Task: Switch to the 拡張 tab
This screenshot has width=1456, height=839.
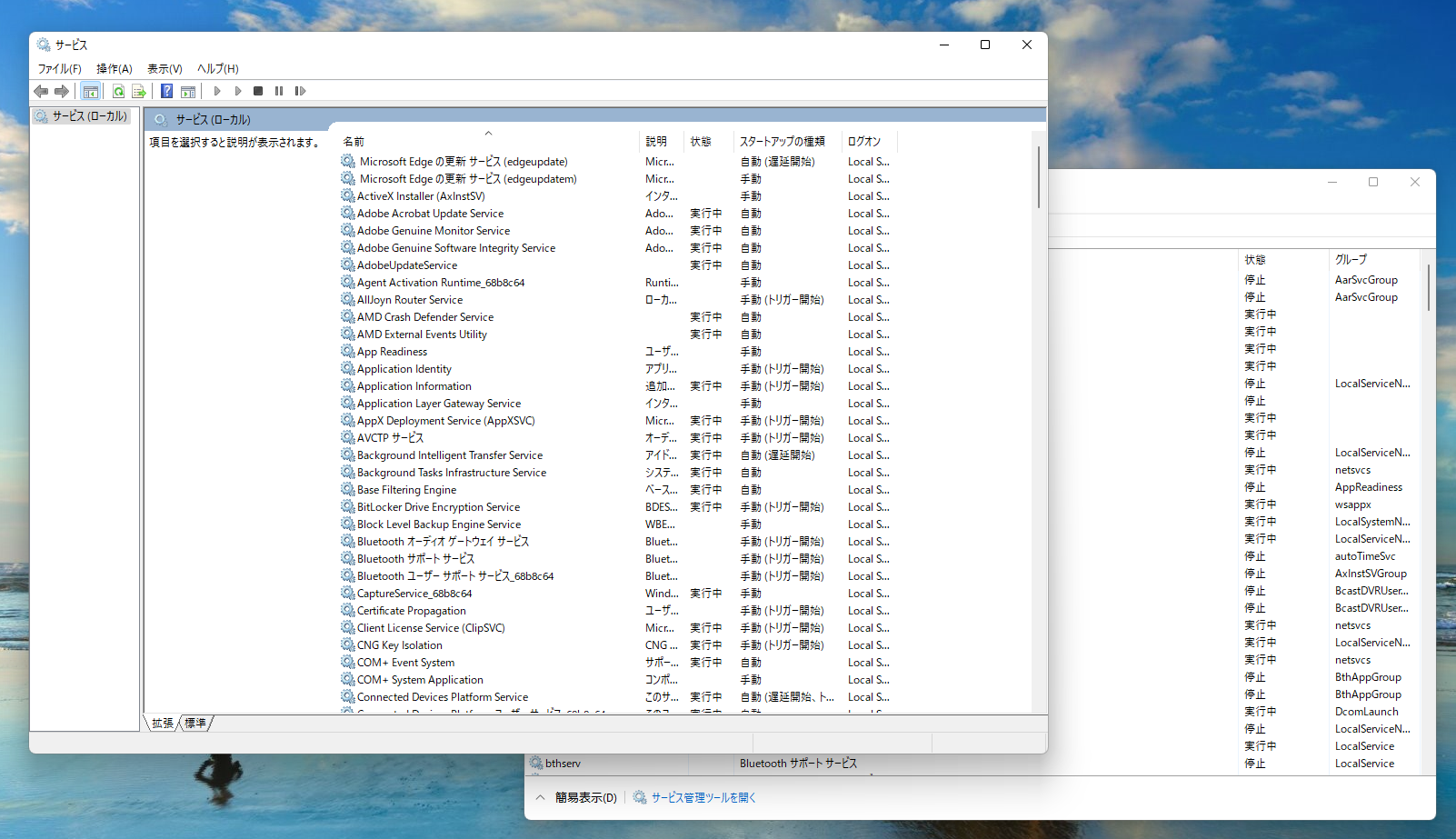Action: (x=162, y=724)
